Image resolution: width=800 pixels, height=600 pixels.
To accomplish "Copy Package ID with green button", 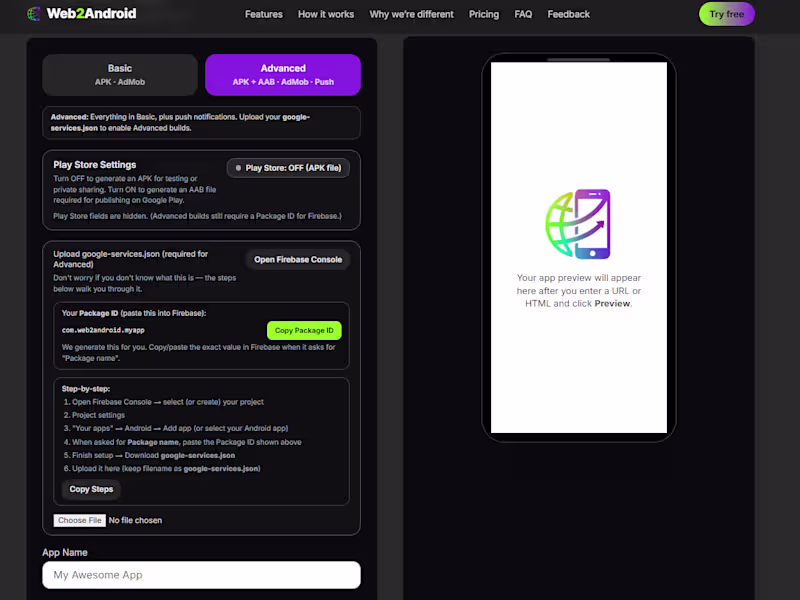I will [x=304, y=330].
